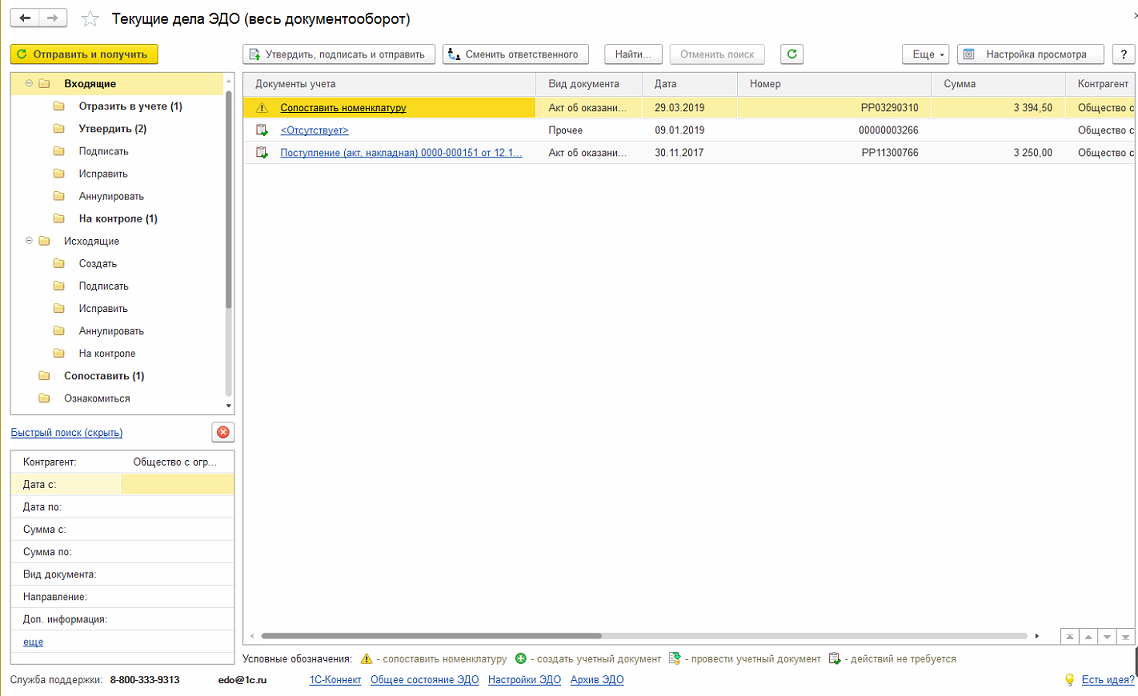Jump to last row with bottom arrow
Image resolution: width=1138 pixels, height=696 pixels.
click(x=1126, y=637)
